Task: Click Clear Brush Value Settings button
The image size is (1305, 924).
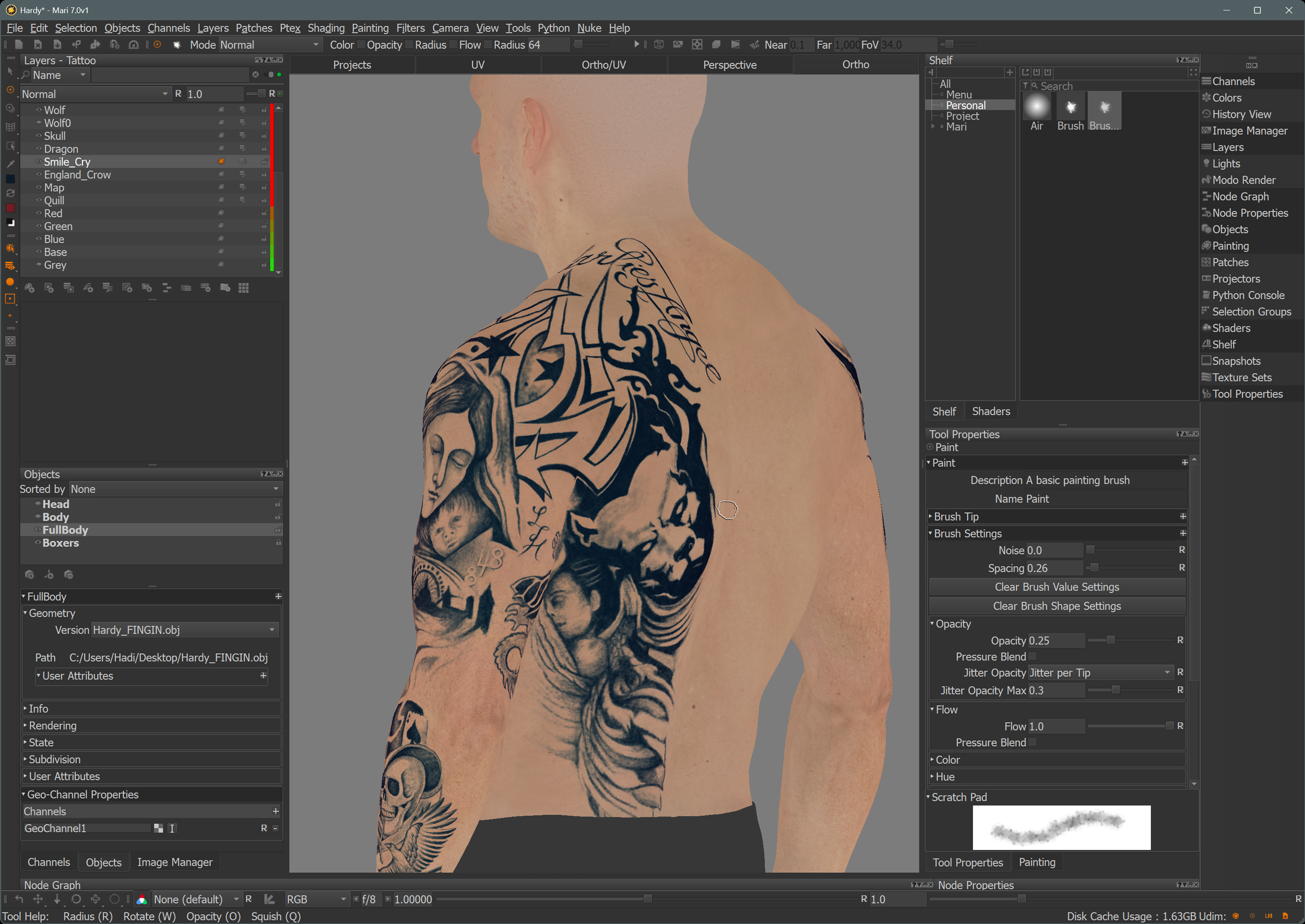Action: 1057,586
